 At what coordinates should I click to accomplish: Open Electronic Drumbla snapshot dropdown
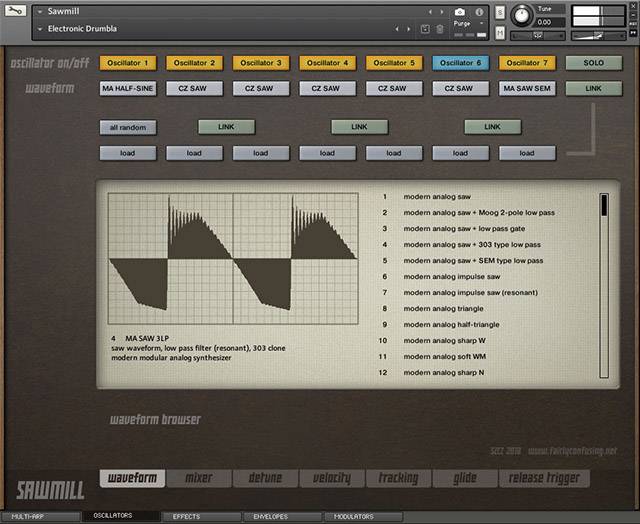(x=40, y=29)
